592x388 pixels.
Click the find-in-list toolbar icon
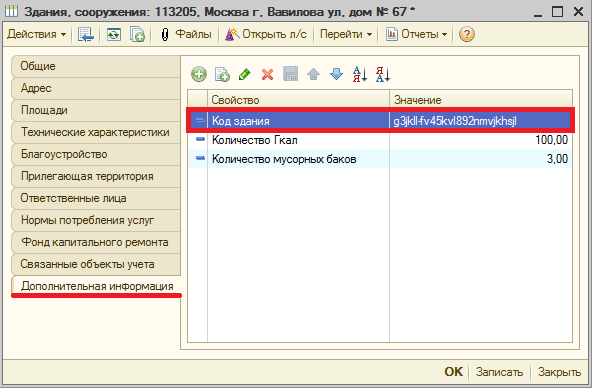pos(86,34)
